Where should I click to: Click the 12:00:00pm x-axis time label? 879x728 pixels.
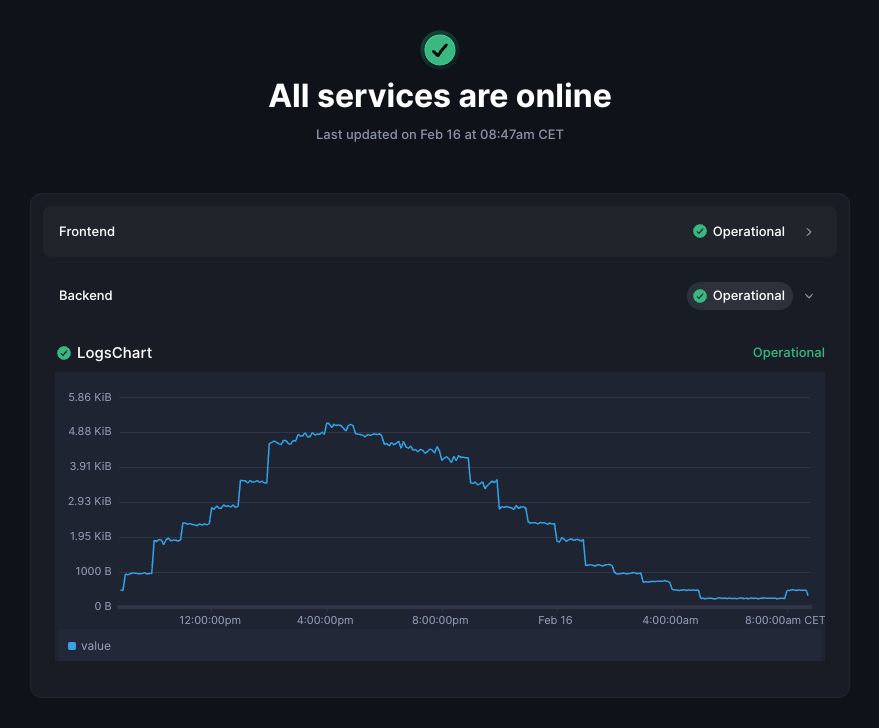pyautogui.click(x=210, y=621)
